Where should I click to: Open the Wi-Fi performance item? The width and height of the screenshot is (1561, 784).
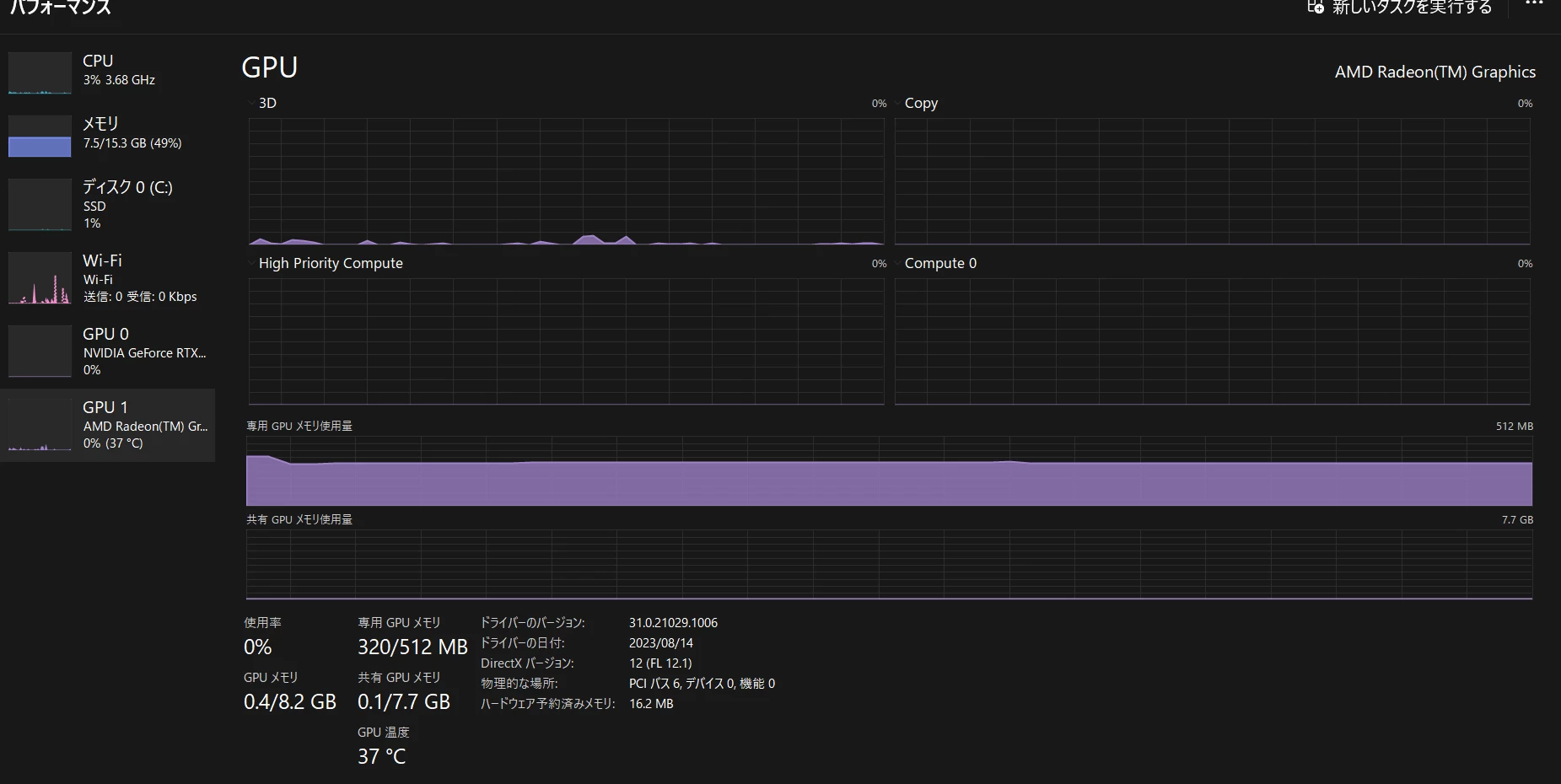pos(108,277)
